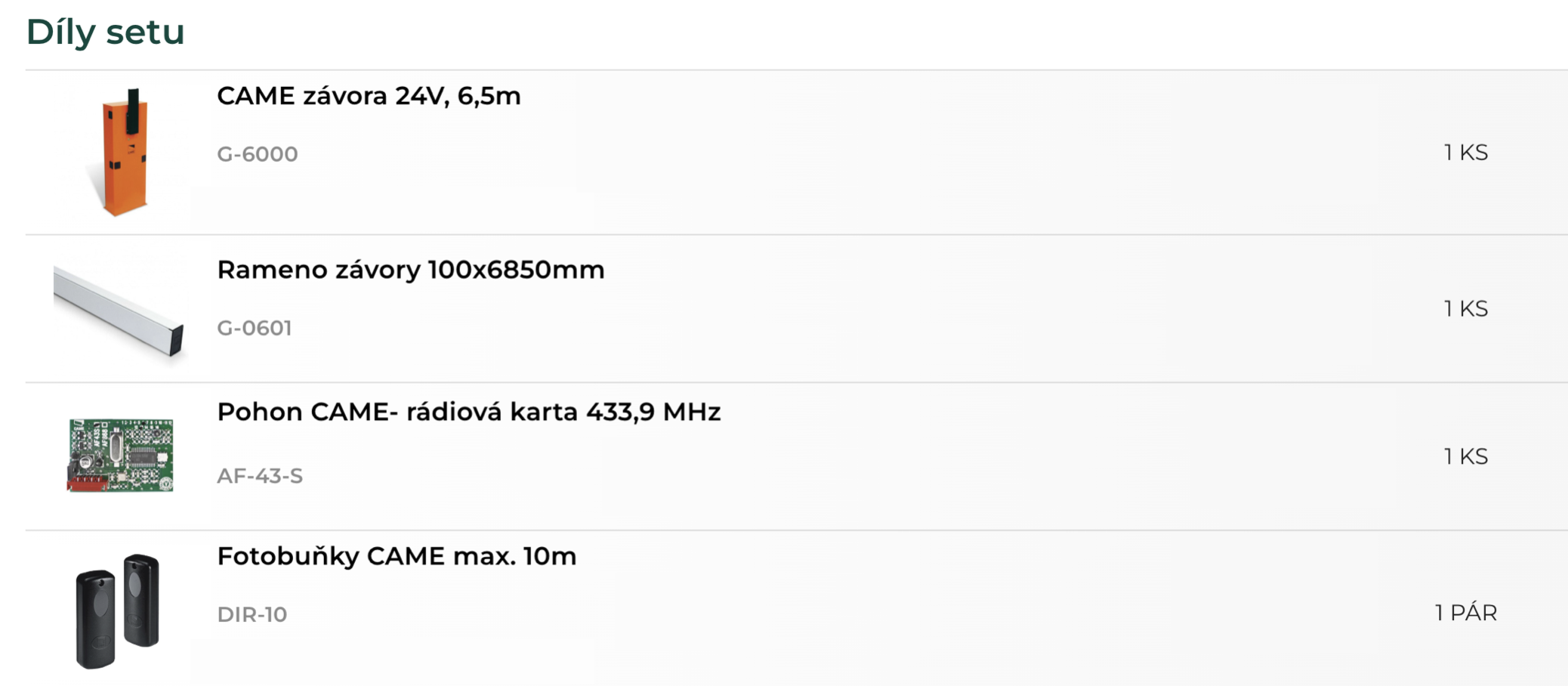Select product code G-6000

click(257, 154)
